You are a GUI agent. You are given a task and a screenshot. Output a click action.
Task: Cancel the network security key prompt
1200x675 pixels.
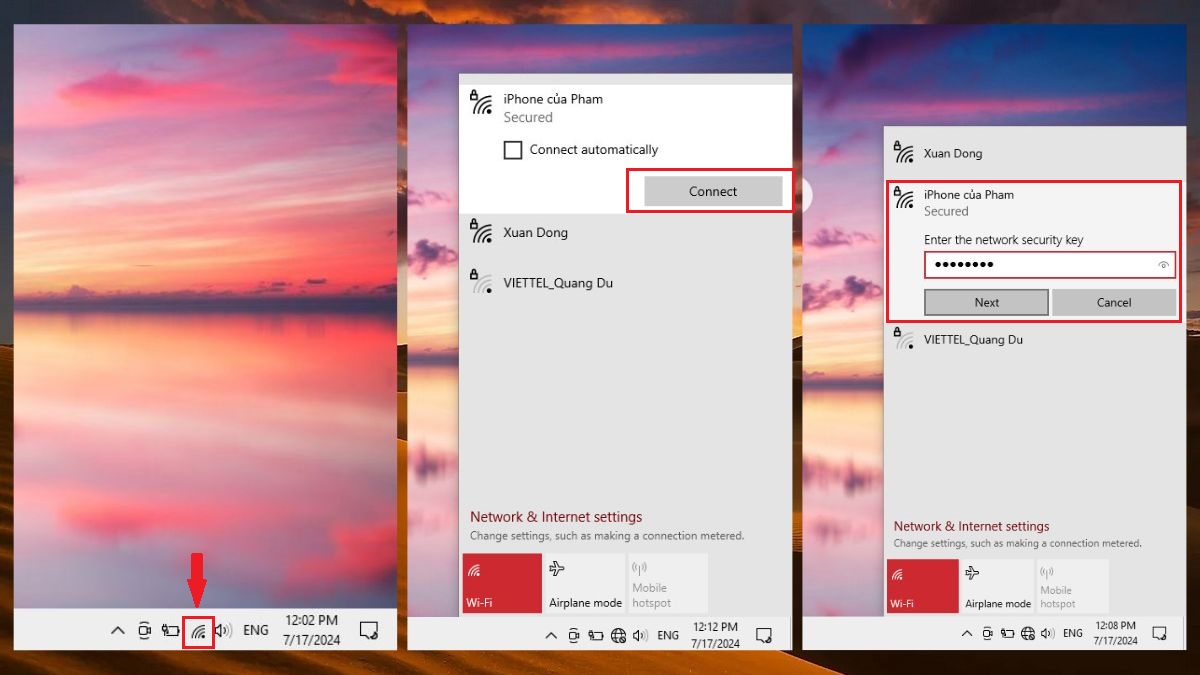[x=1114, y=302]
